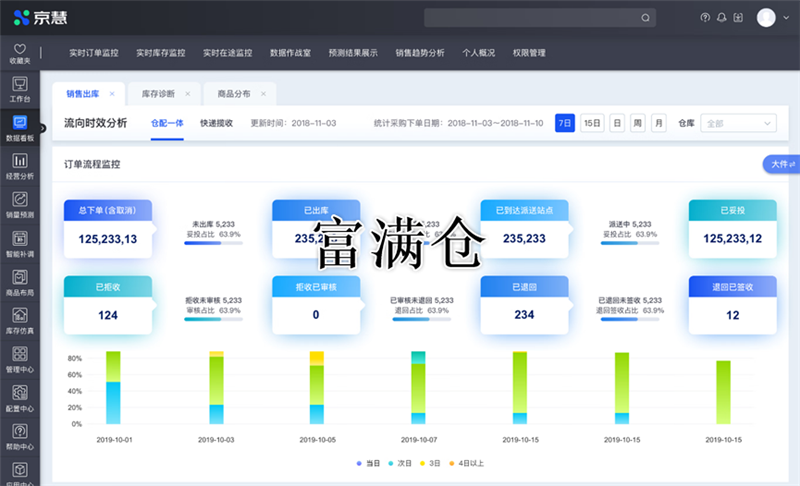Select the 月 granularity toggle

click(659, 123)
